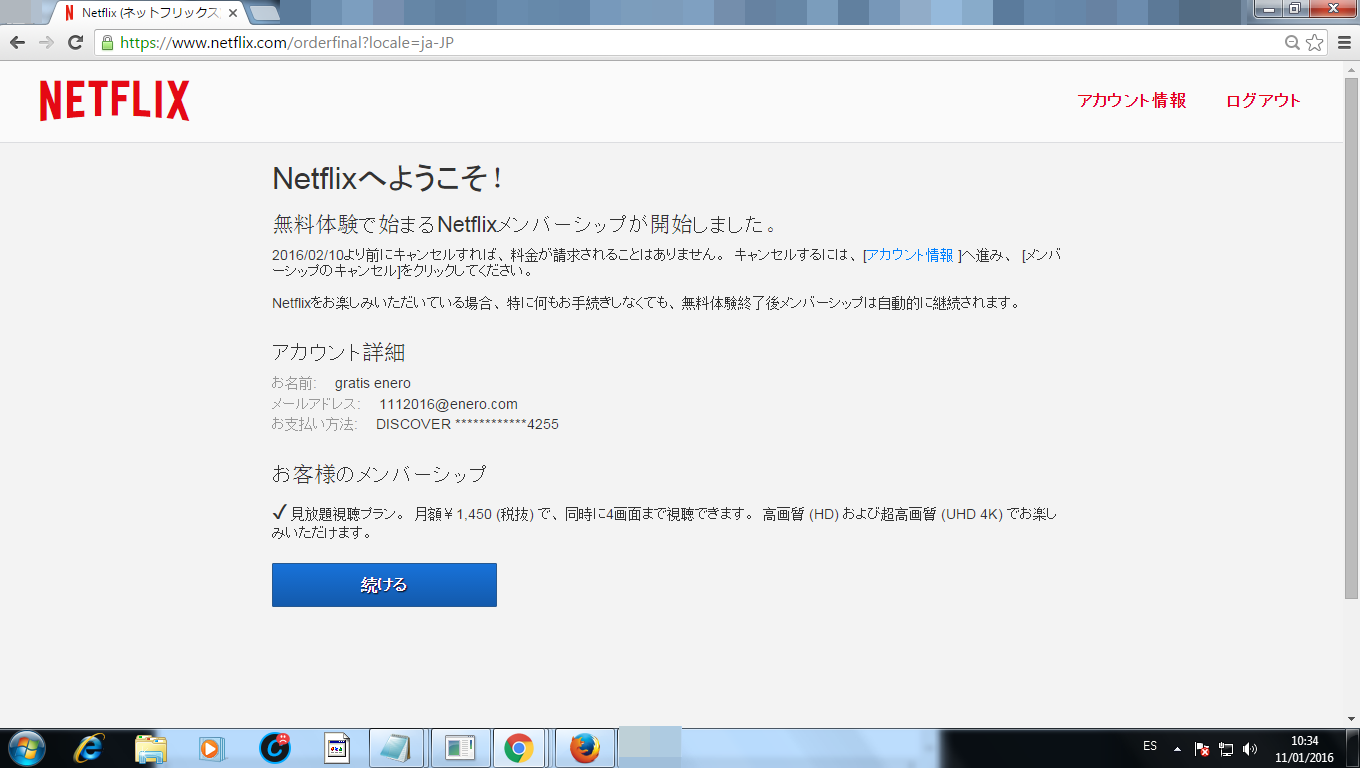1360x768 pixels.
Task: Open Windows Media Player from taskbar
Action: 212,748
